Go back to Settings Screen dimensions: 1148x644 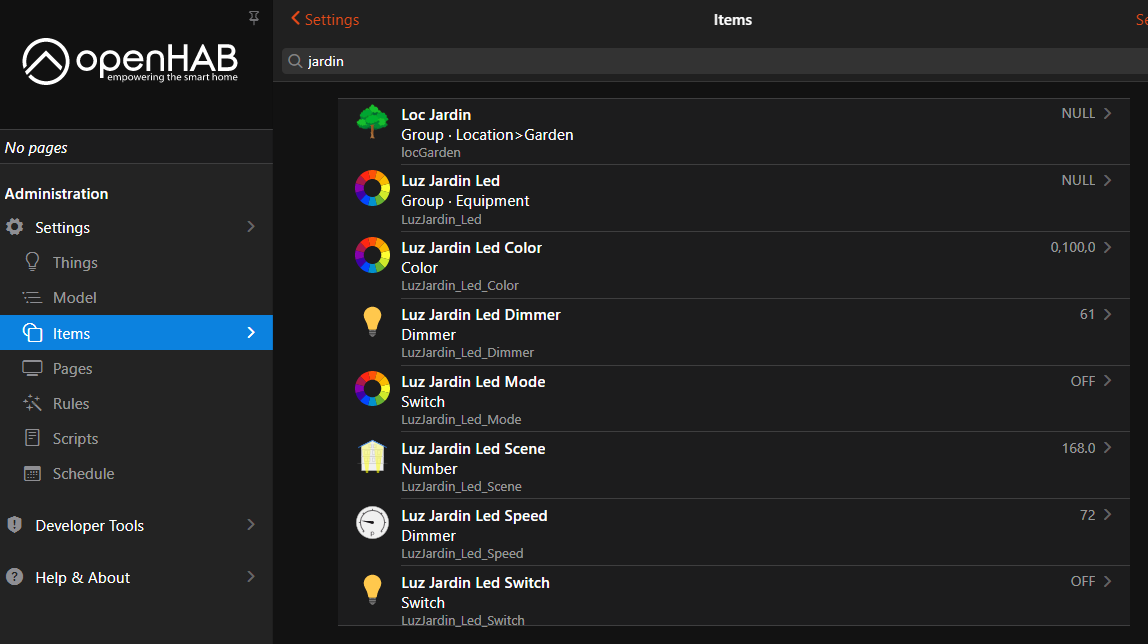click(325, 19)
